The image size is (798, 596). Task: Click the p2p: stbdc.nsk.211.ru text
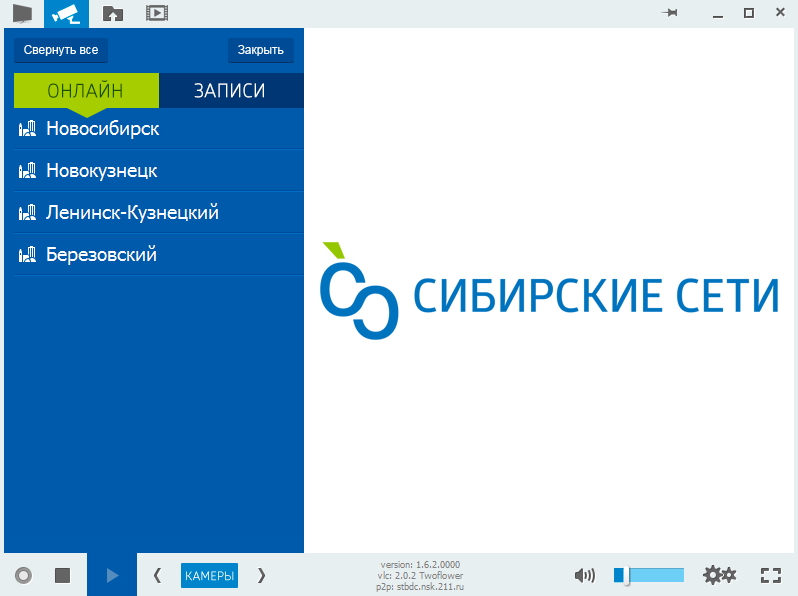(x=420, y=587)
